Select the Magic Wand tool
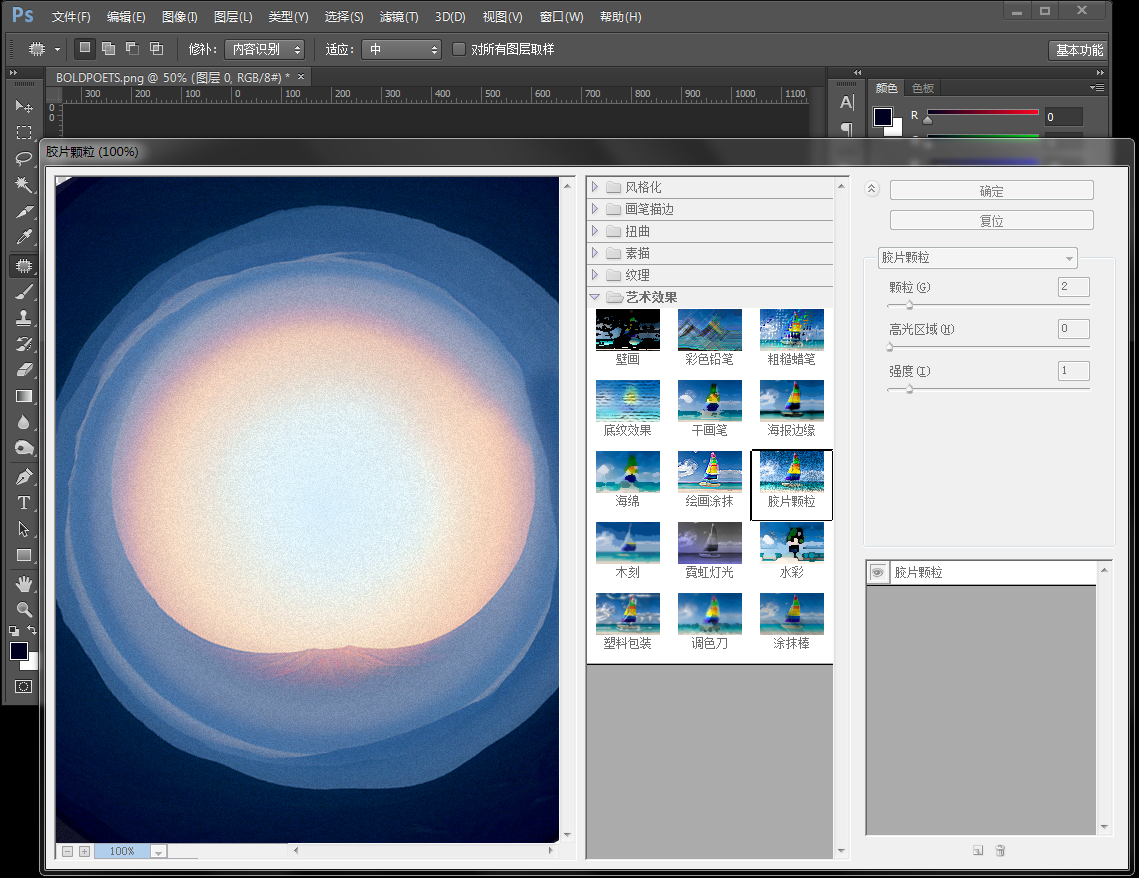Screen dimensions: 1139x878 tap(24, 184)
